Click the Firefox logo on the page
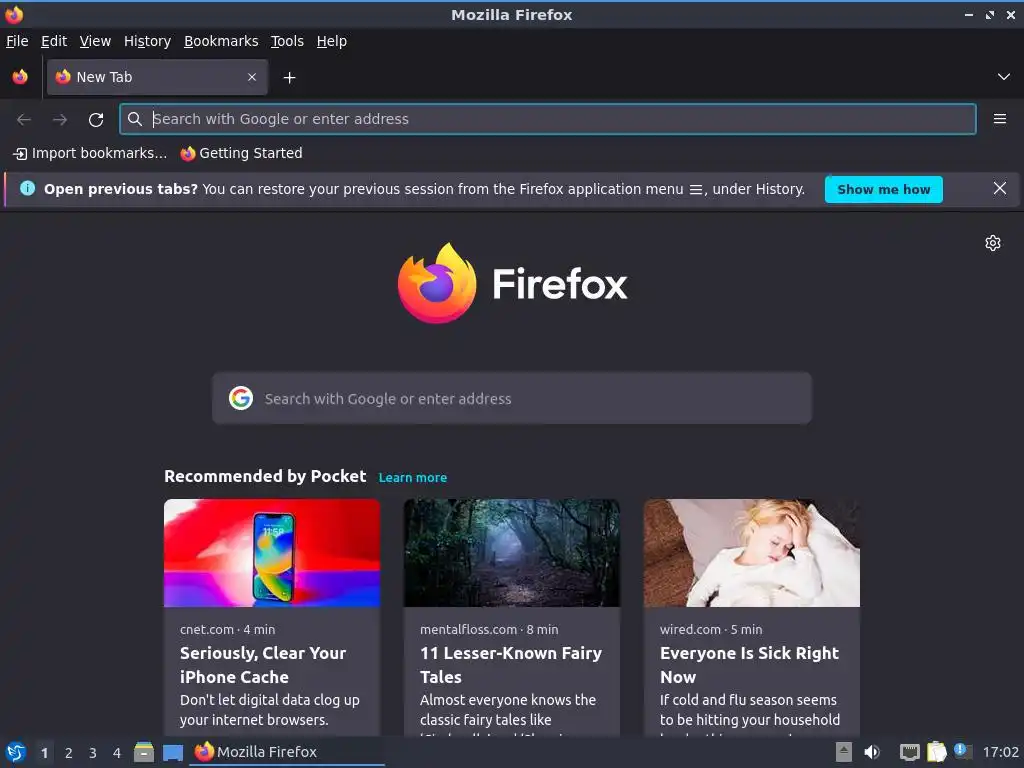1024x768 pixels. point(512,283)
